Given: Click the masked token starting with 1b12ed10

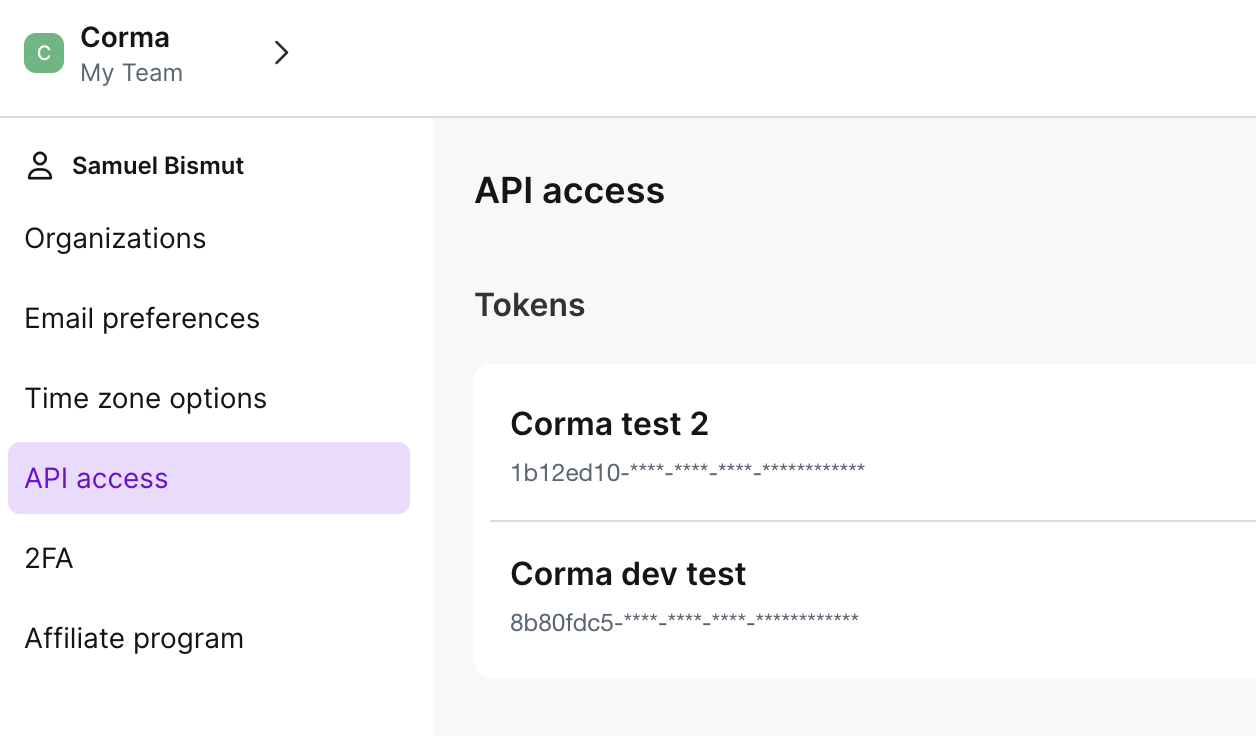Looking at the screenshot, I should click(x=687, y=470).
